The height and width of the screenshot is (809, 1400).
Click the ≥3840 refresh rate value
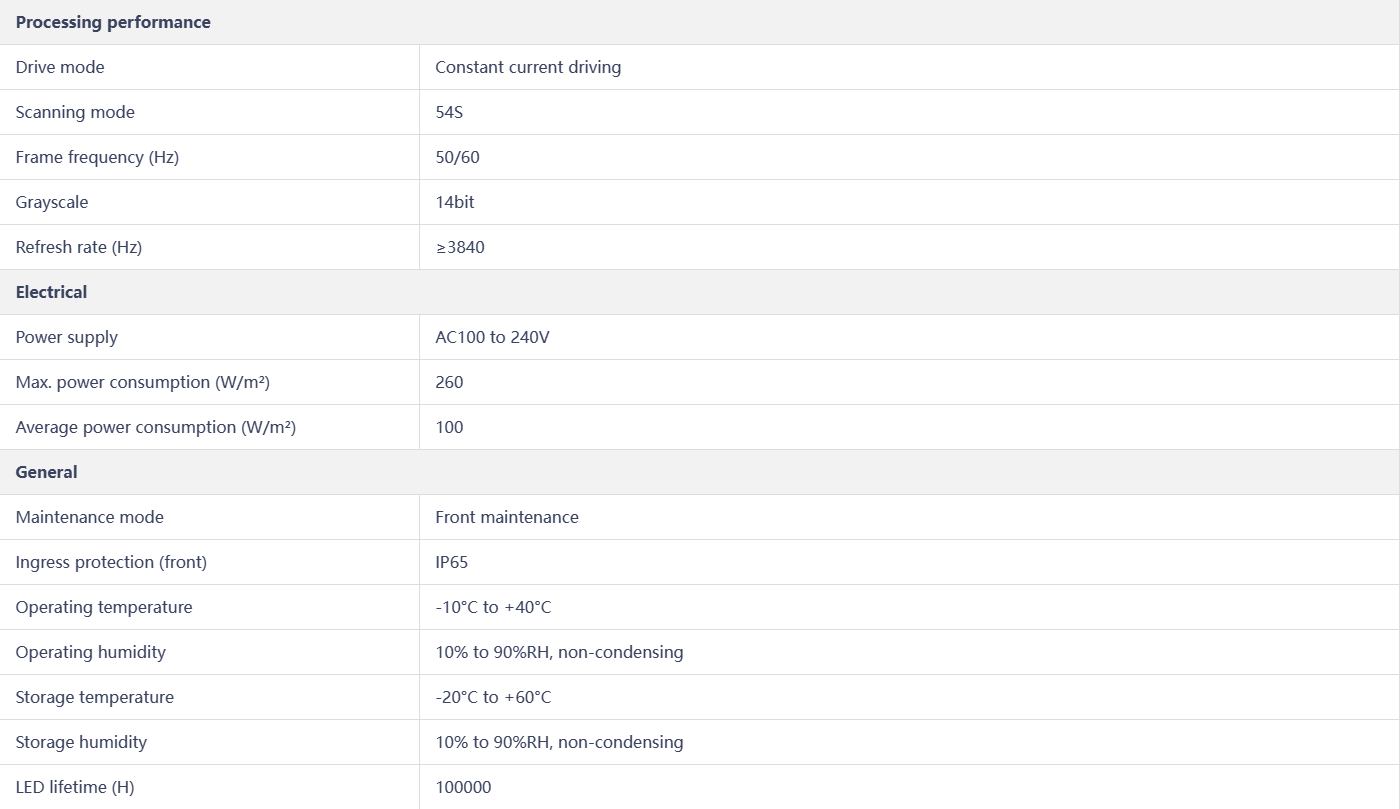460,247
